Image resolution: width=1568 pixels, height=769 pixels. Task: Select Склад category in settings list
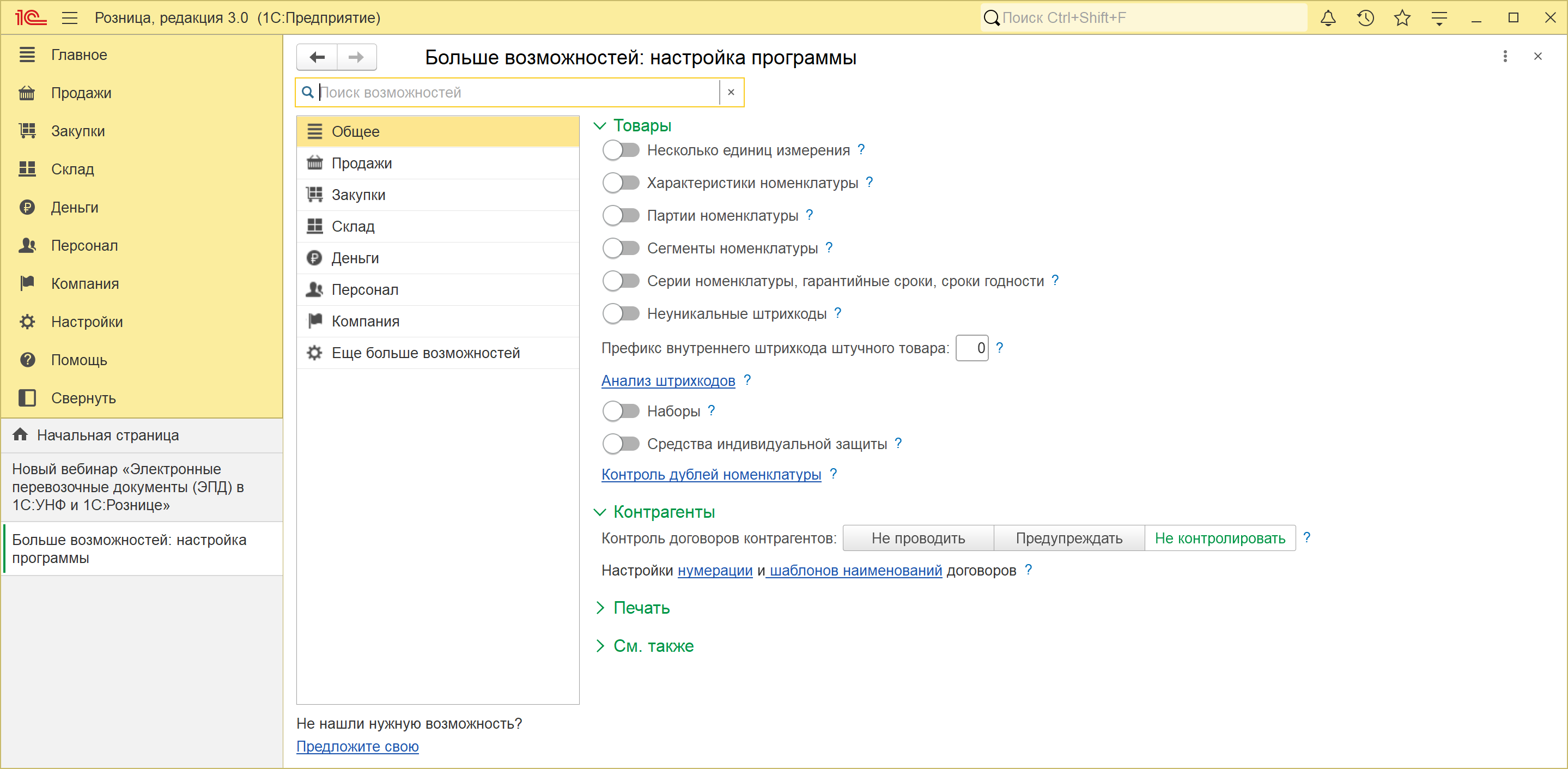point(437,227)
